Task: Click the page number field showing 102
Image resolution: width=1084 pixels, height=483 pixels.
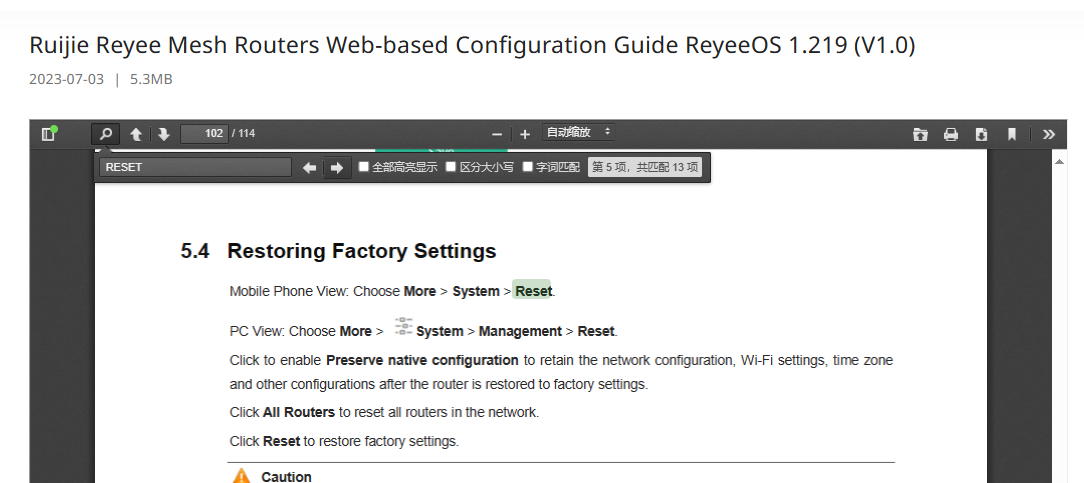Action: click(205, 133)
